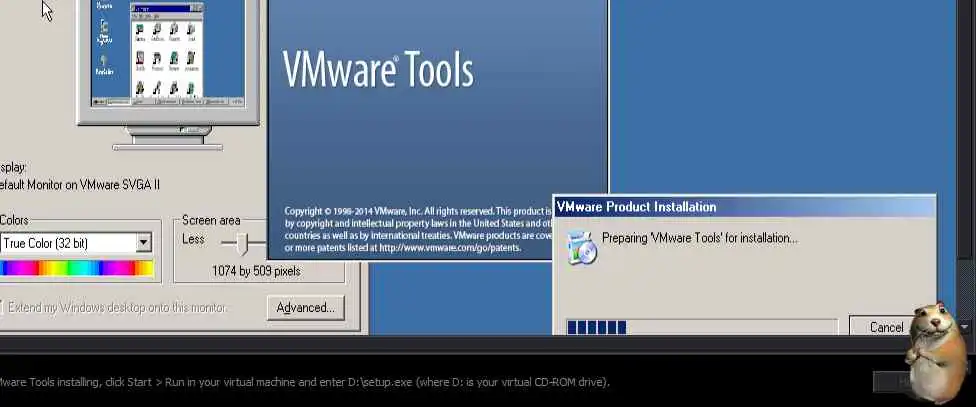Click the color spectrum bar under Colors
The image size is (976, 407).
point(77,268)
